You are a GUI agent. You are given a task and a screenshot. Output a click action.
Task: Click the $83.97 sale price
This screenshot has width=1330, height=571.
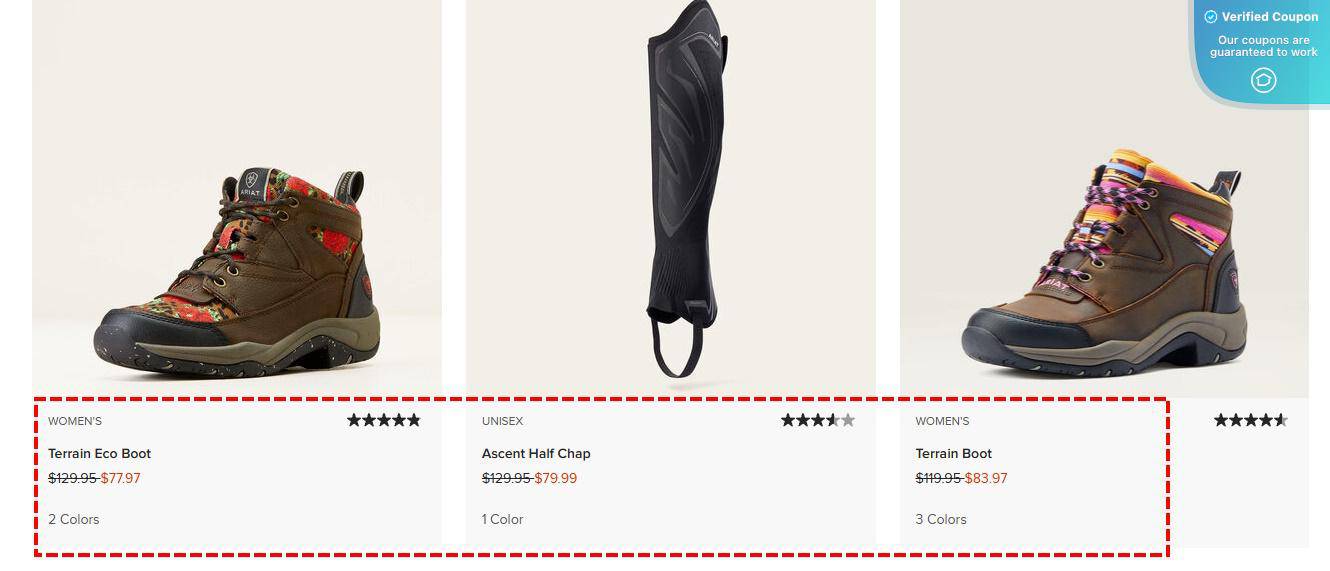tap(986, 478)
